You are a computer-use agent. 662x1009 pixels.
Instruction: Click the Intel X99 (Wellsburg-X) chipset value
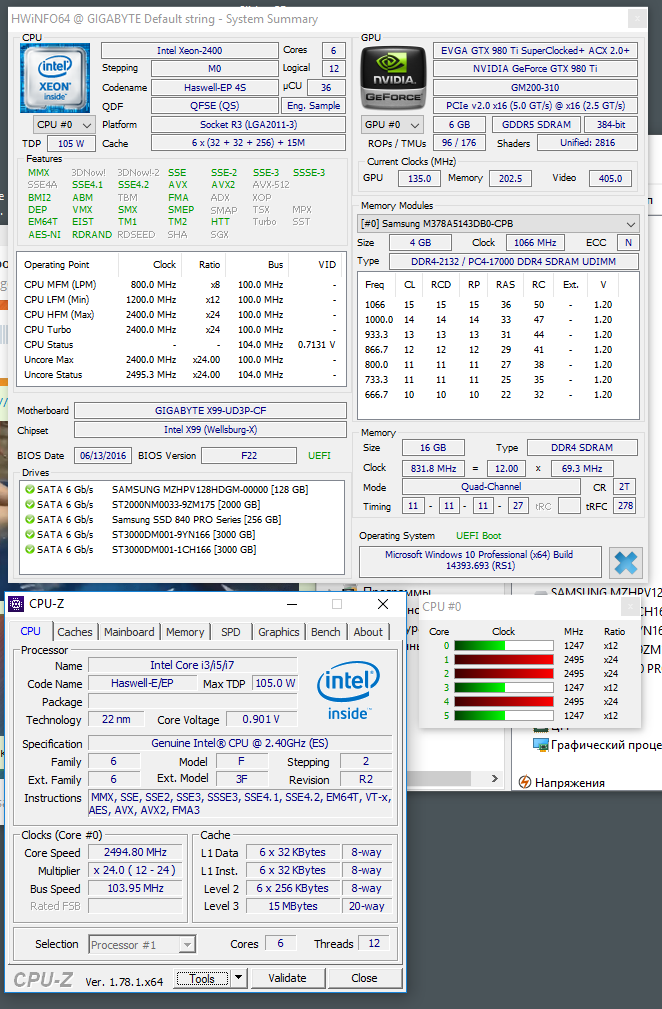point(210,429)
